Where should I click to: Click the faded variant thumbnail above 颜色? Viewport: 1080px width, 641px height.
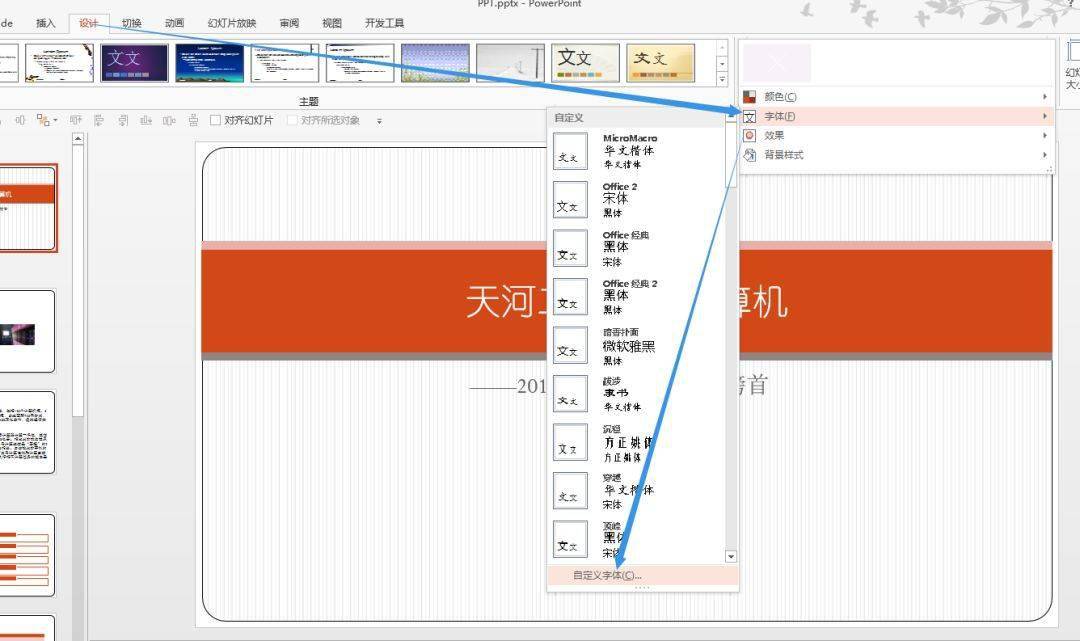pyautogui.click(x=776, y=63)
